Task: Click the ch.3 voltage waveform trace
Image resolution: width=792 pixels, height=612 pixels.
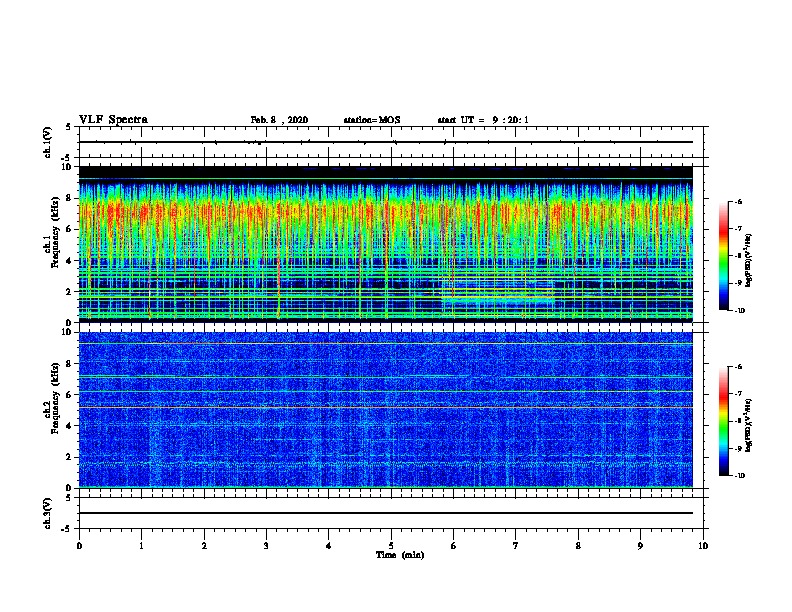Action: 386,513
